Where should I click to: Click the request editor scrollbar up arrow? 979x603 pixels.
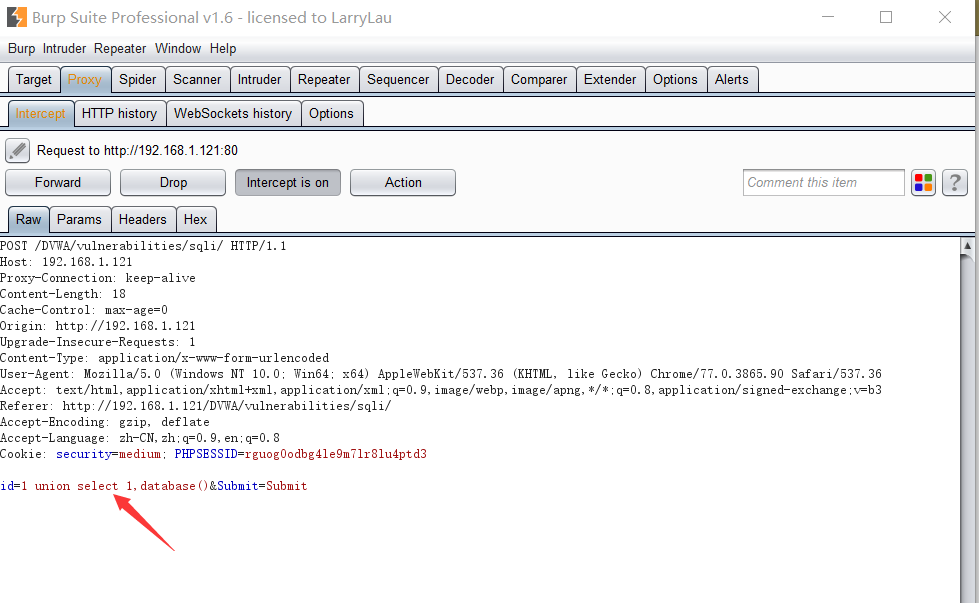967,246
